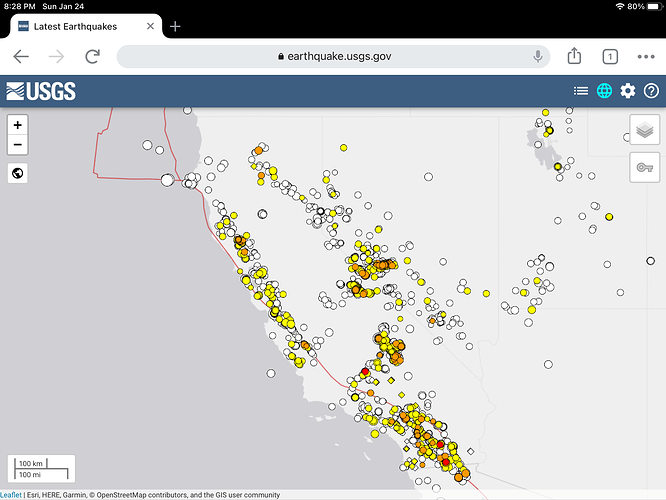Screen dimensions: 666x500
Task: Close the Latest Earthquakes tab
Action: tap(150, 26)
